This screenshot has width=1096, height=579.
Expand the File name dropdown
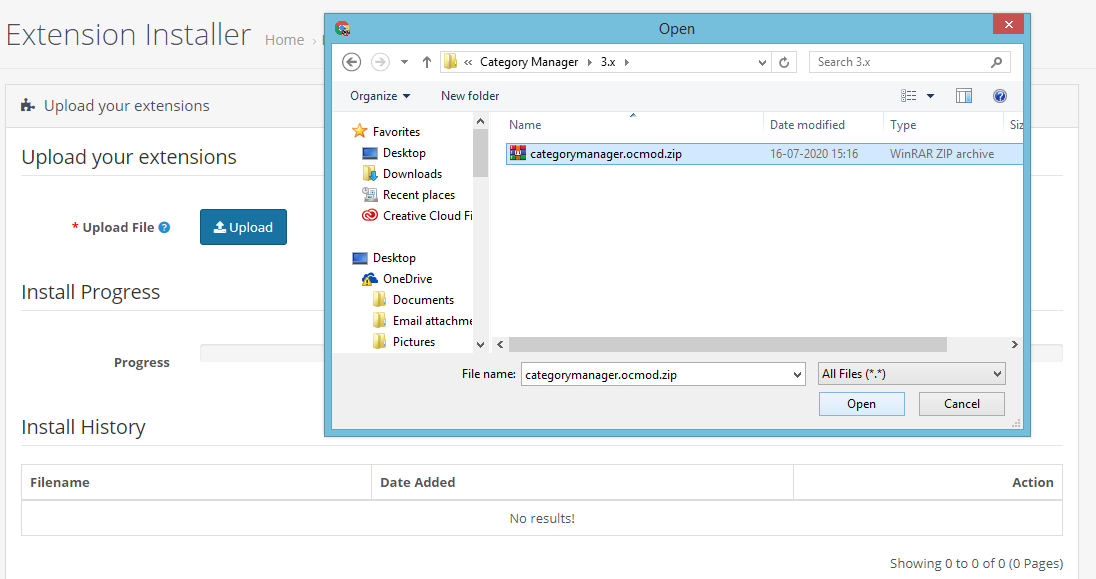798,374
